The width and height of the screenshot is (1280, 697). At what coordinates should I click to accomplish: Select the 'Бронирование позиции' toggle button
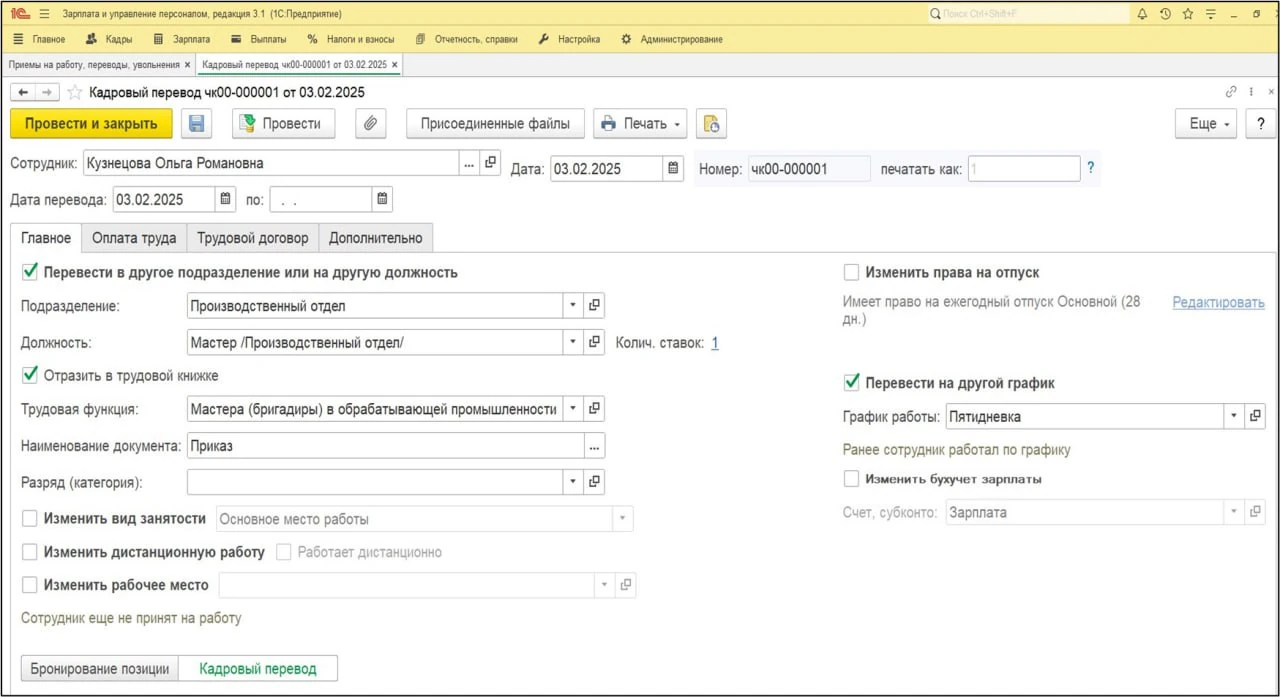(100, 668)
